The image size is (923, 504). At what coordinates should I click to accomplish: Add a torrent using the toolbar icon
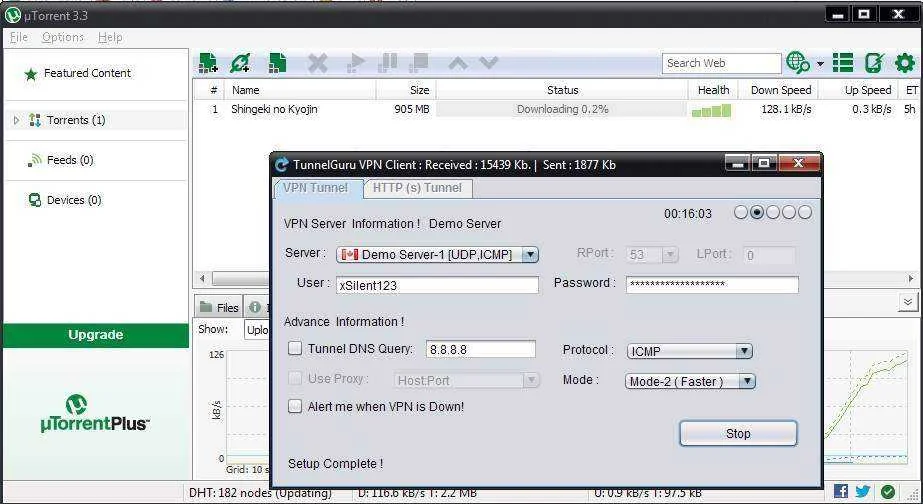coord(208,63)
